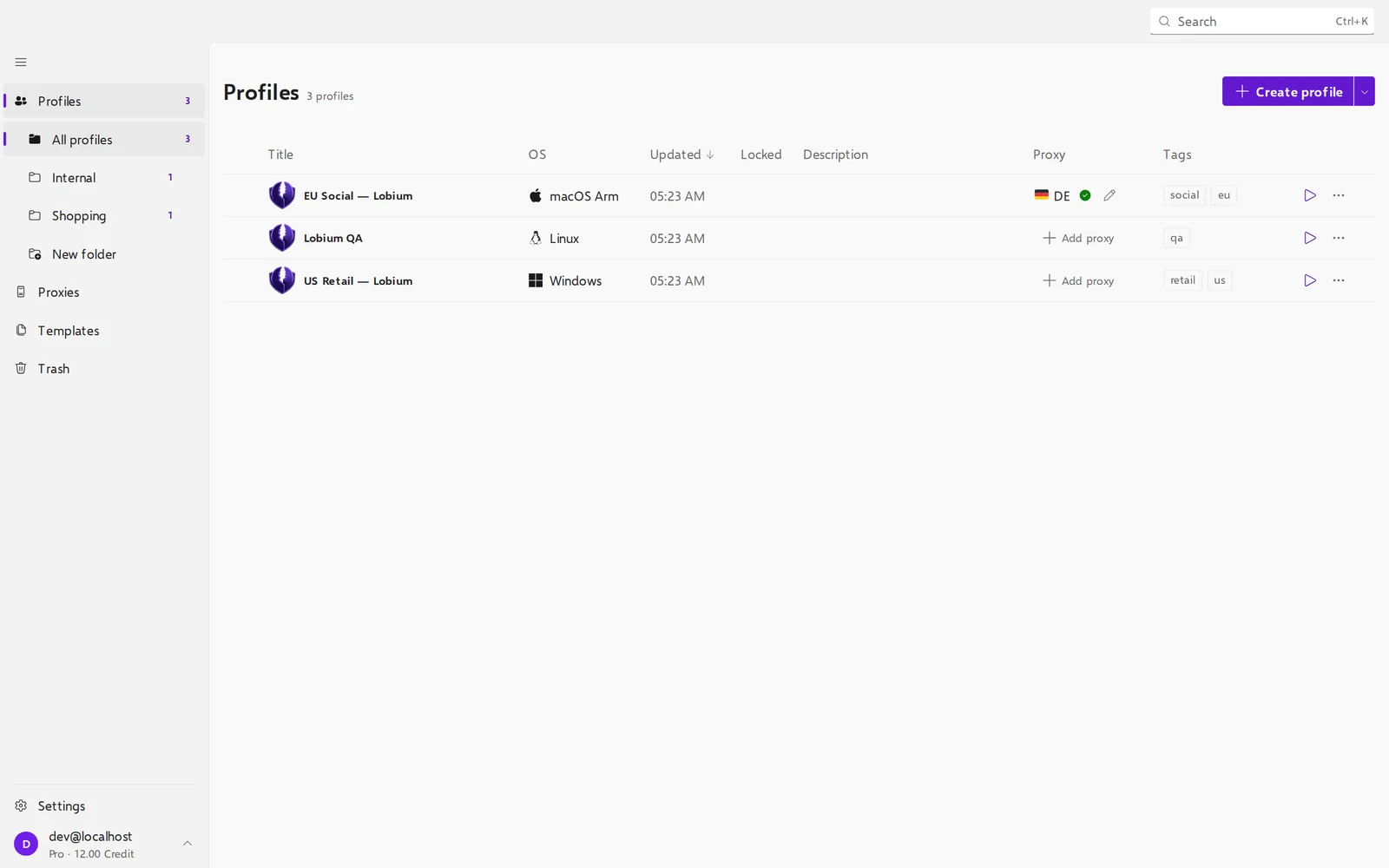Screen dimensions: 1389x868
Task: Click the OS column header
Action: tap(537, 155)
